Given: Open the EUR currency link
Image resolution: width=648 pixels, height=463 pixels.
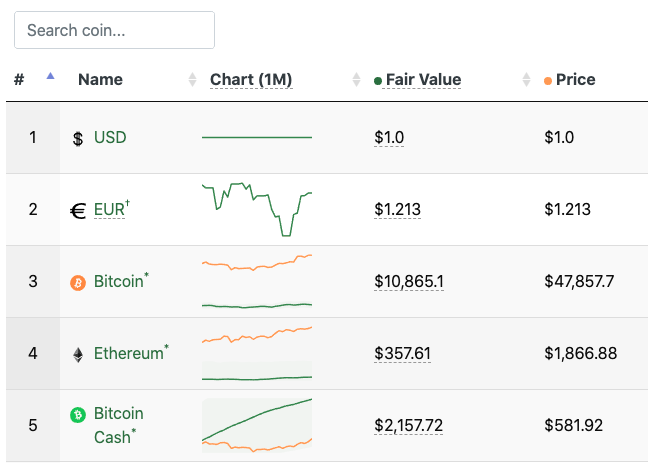Looking at the screenshot, I should click(109, 210).
